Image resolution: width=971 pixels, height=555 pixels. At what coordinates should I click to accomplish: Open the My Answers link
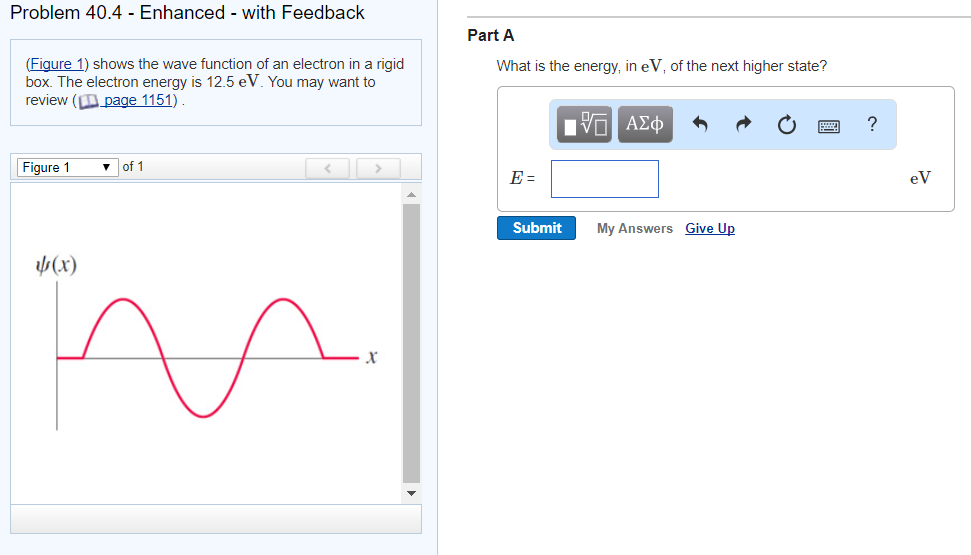coord(634,229)
